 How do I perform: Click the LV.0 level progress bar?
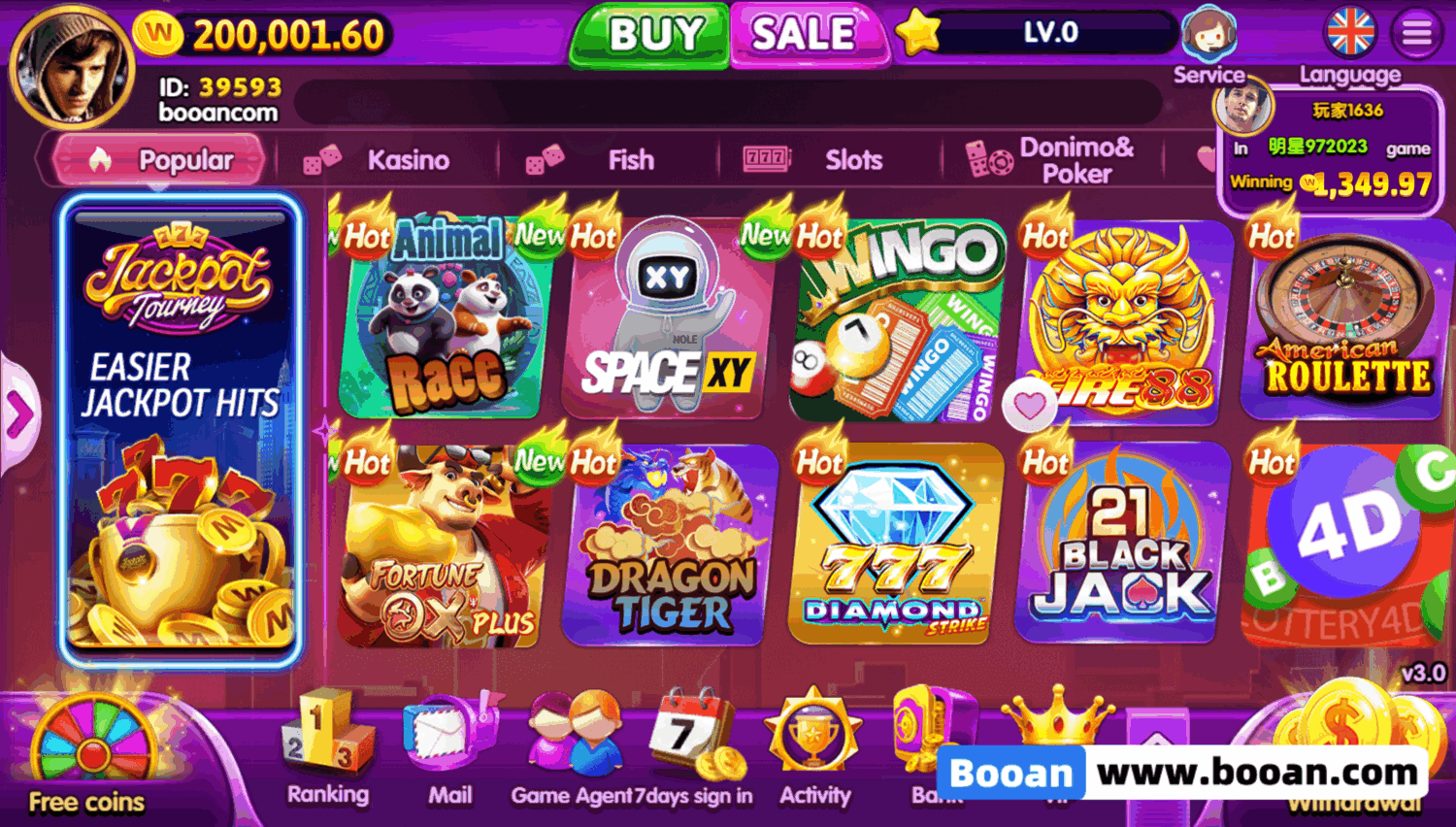(1048, 33)
